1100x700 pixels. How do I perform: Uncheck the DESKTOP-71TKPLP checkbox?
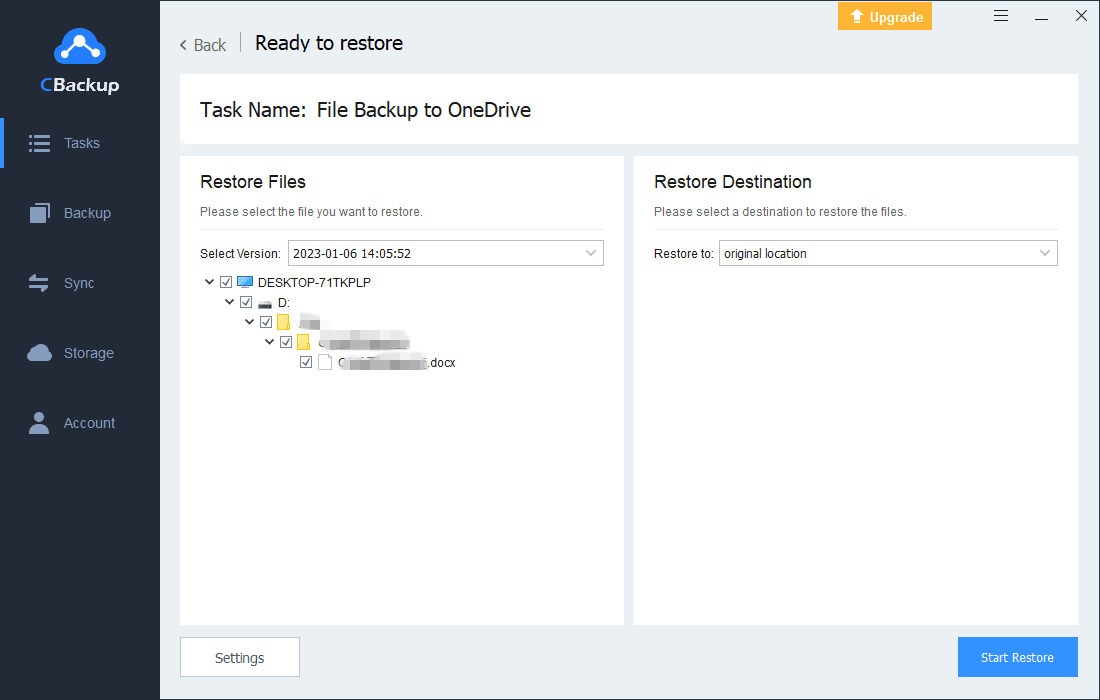pyautogui.click(x=226, y=282)
